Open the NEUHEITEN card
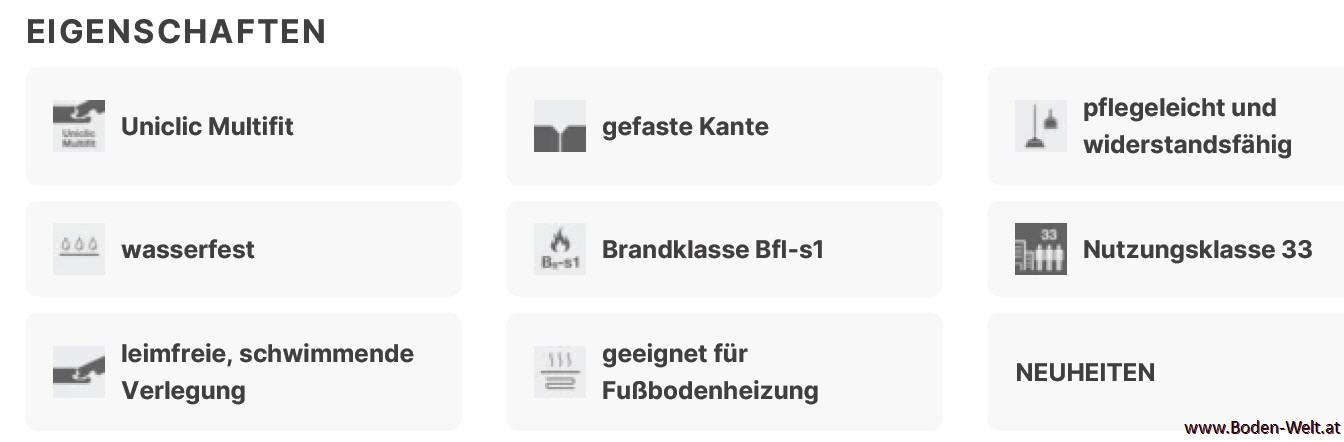1344x442 pixels. coord(1165,372)
